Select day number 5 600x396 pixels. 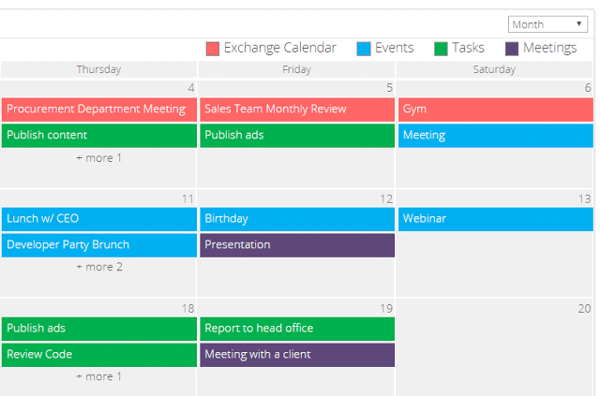pyautogui.click(x=389, y=88)
